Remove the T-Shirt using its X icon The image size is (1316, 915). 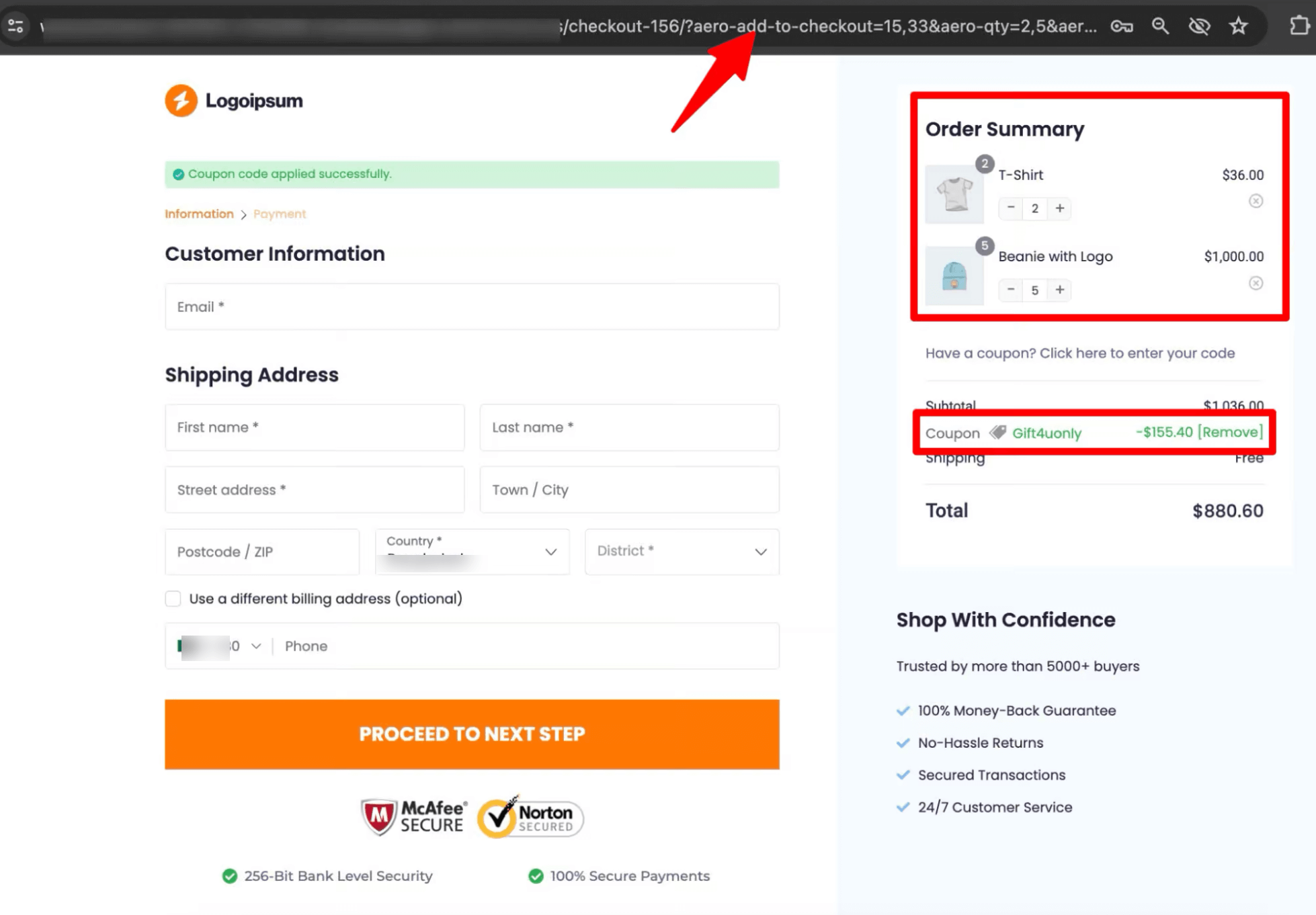tap(1256, 200)
